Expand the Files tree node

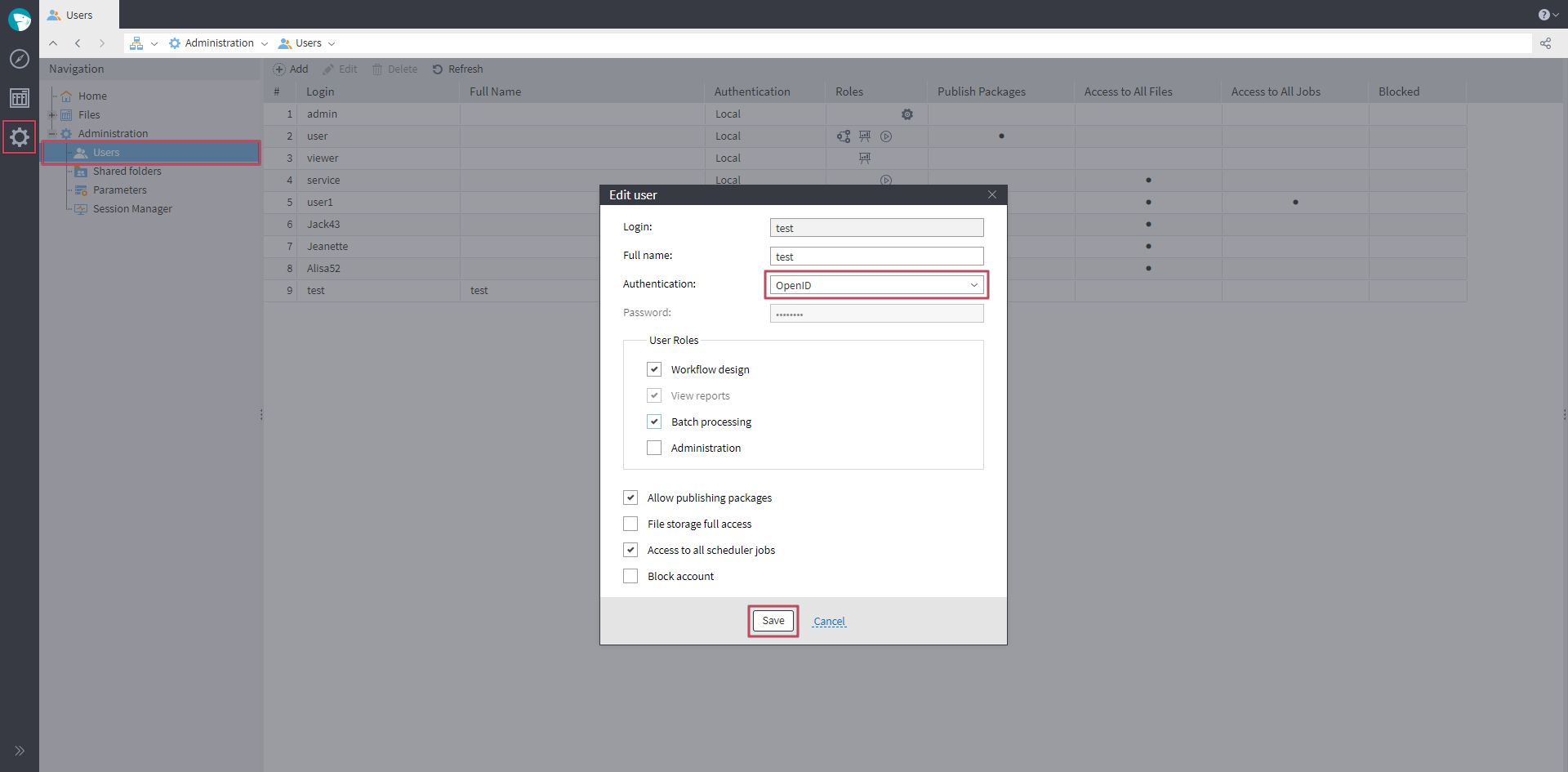click(x=52, y=115)
